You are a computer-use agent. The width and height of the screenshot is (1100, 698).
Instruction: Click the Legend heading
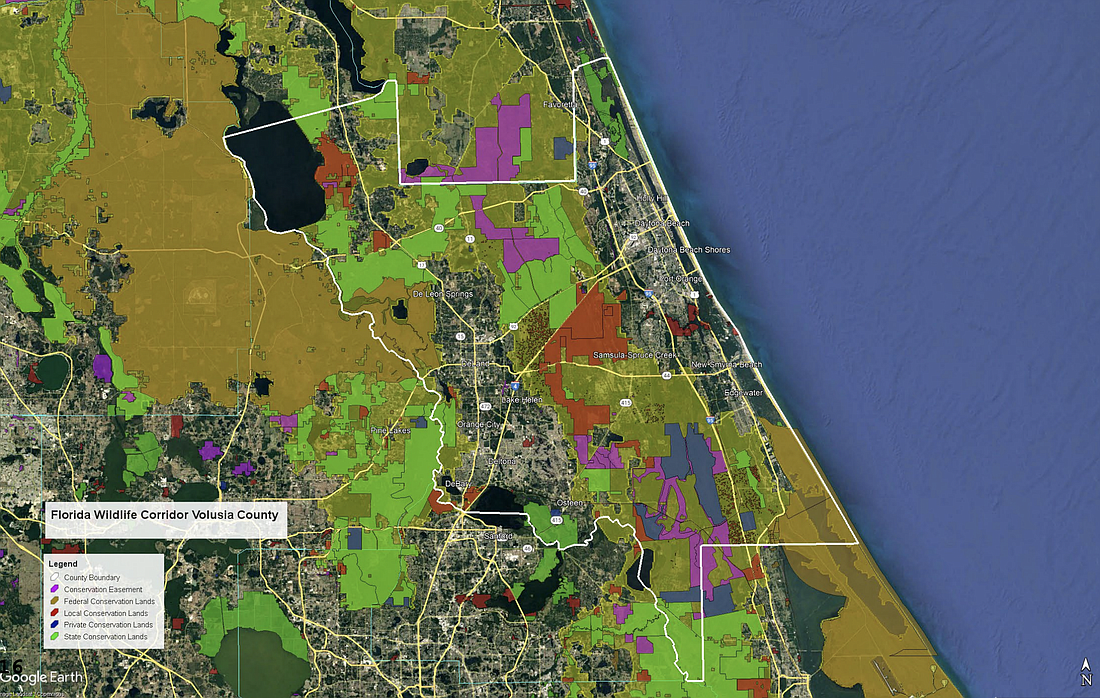63,564
